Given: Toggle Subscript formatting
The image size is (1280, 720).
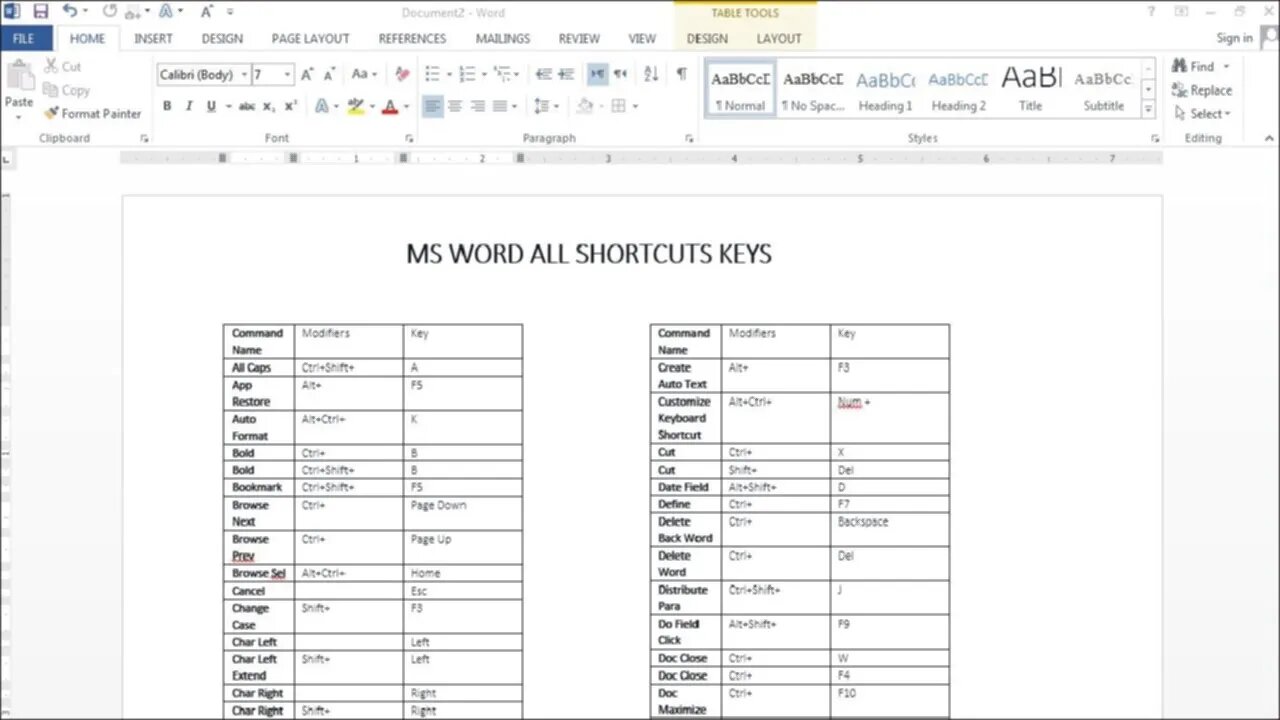Looking at the screenshot, I should pyautogui.click(x=269, y=106).
